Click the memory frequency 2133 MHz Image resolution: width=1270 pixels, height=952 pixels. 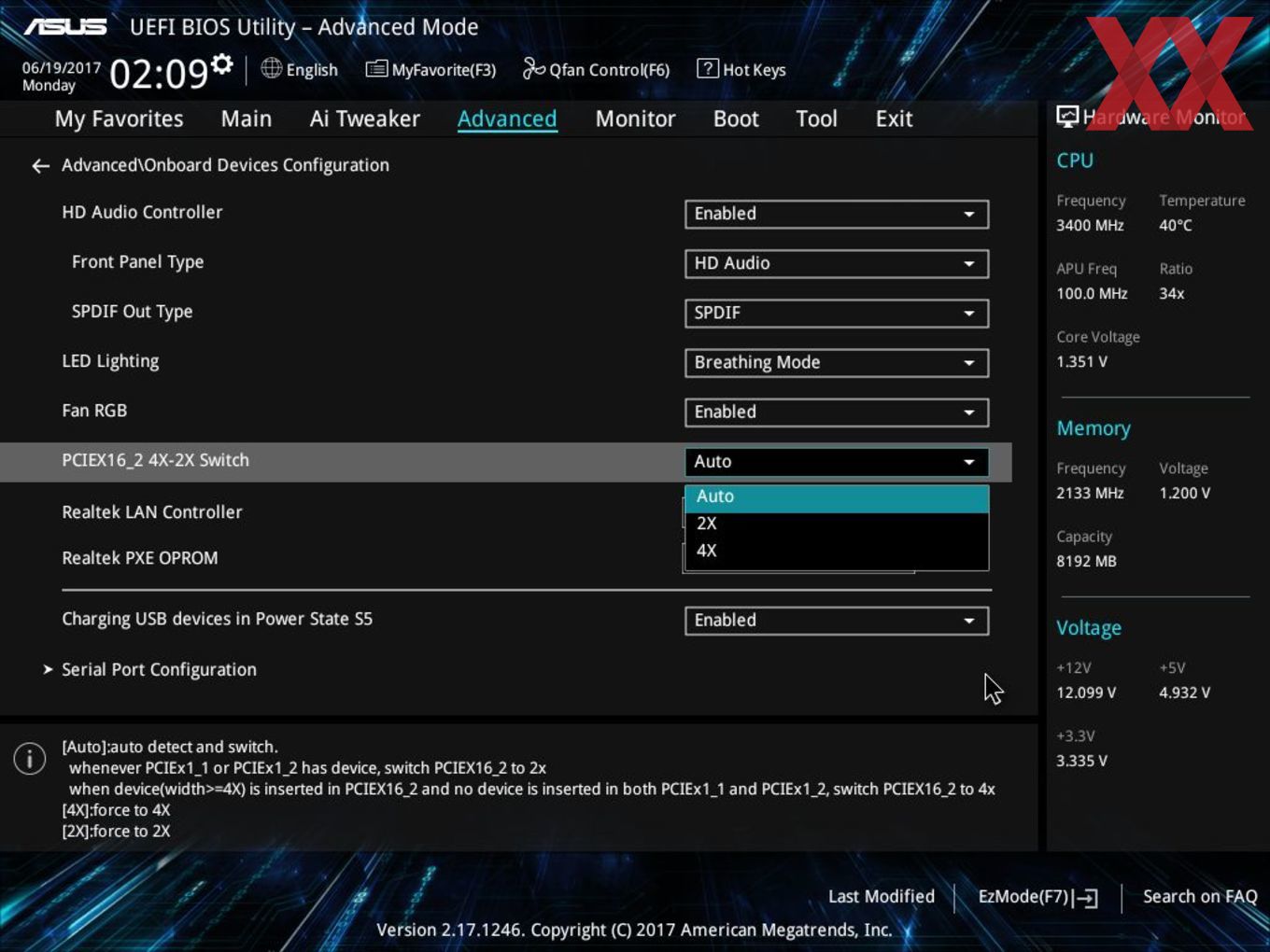pos(1090,493)
